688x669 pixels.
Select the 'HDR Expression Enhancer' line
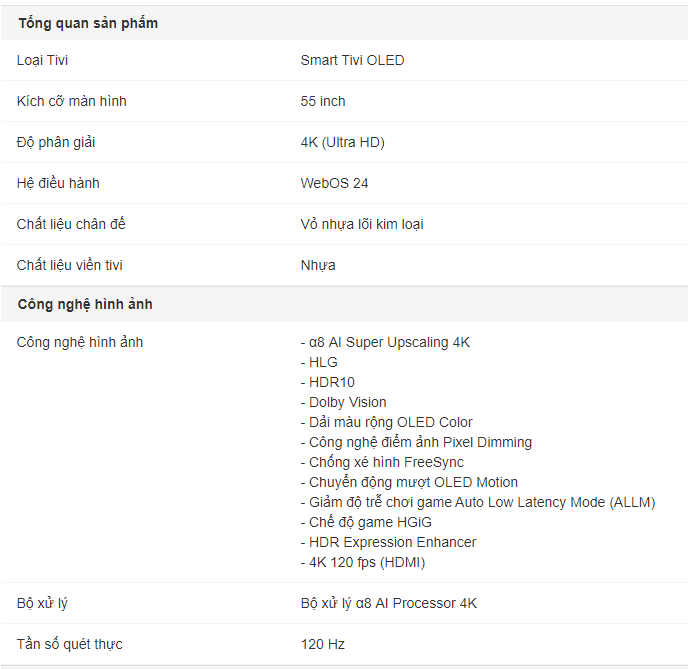[388, 542]
